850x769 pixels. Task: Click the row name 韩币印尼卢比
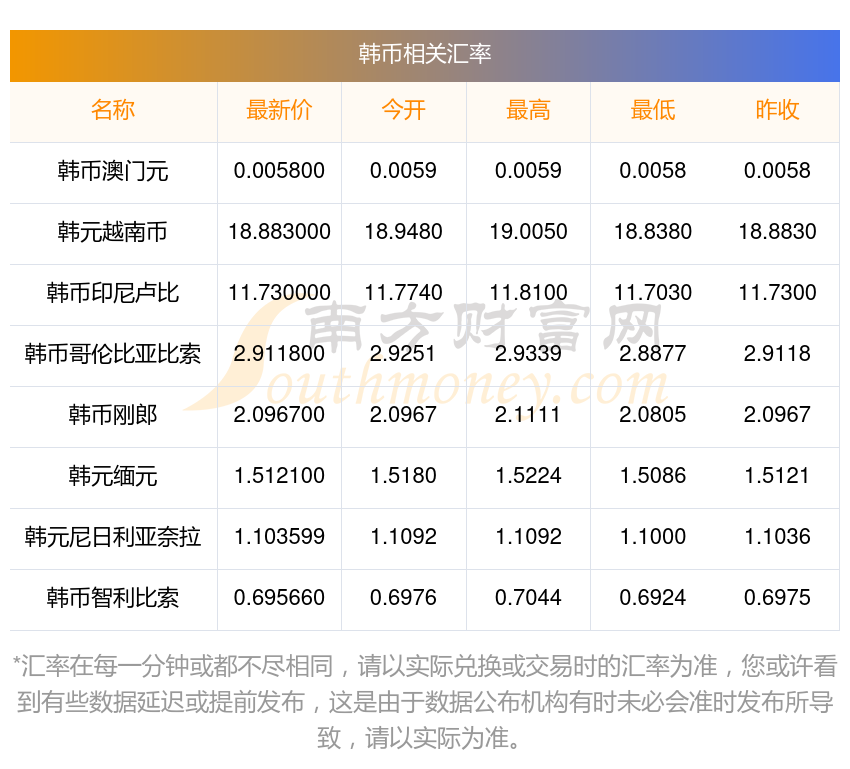pyautogui.click(x=113, y=293)
